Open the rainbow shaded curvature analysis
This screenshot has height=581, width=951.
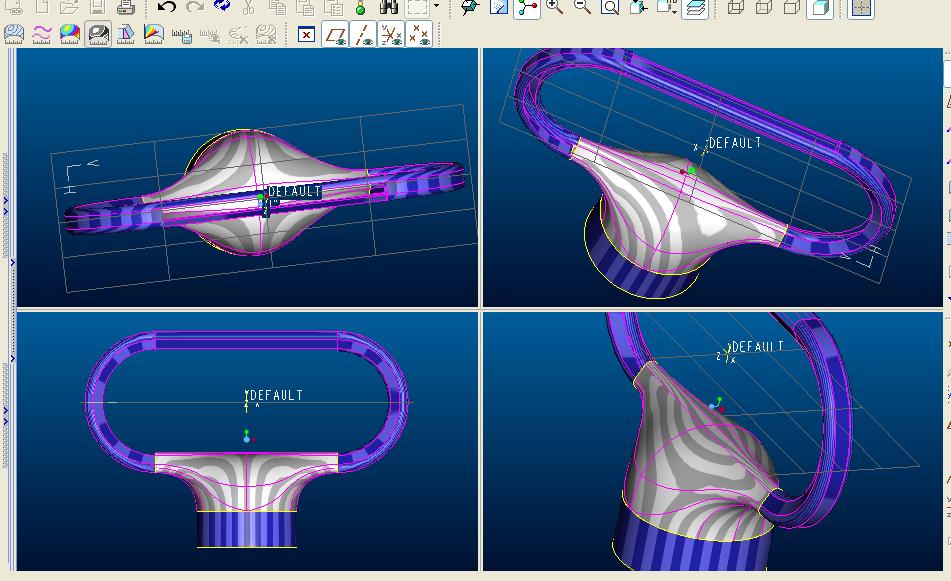click(70, 35)
